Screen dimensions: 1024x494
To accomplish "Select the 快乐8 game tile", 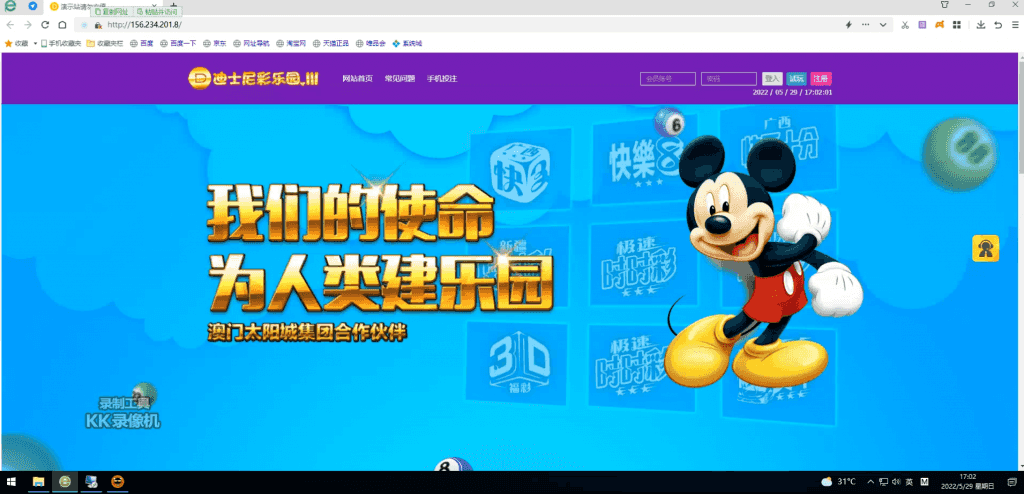I will coord(643,161).
